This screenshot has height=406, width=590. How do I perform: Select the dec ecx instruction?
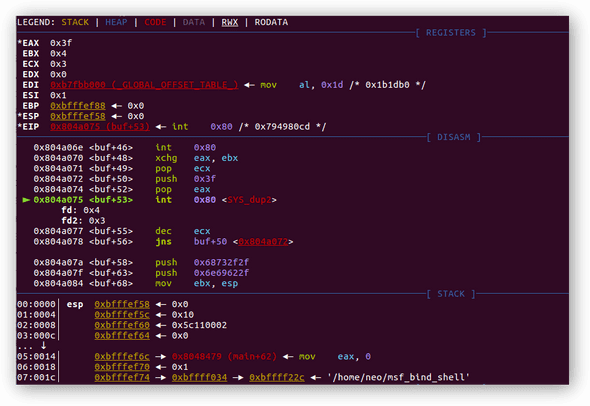coord(183,231)
